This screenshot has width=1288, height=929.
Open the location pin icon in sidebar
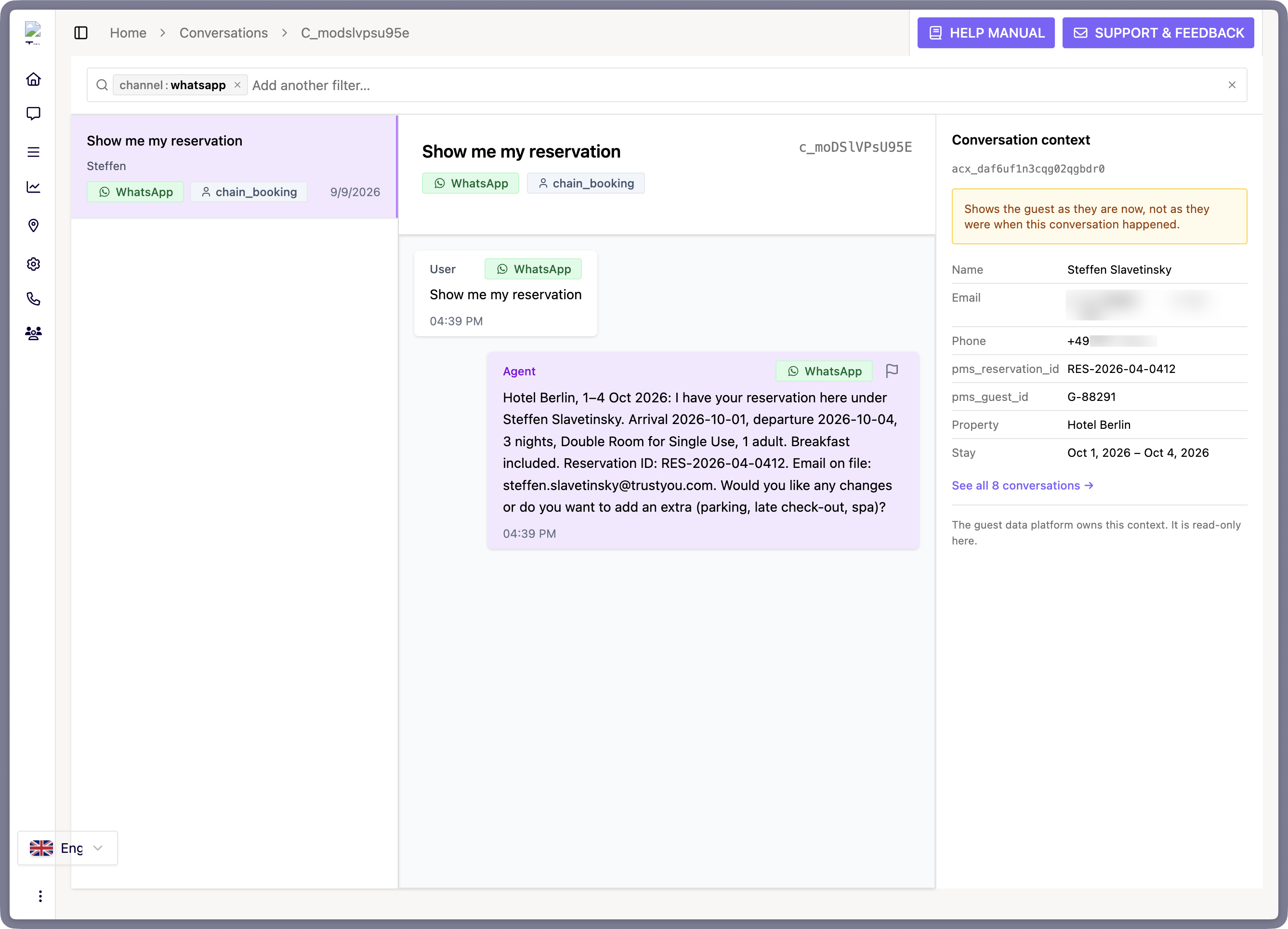click(34, 226)
